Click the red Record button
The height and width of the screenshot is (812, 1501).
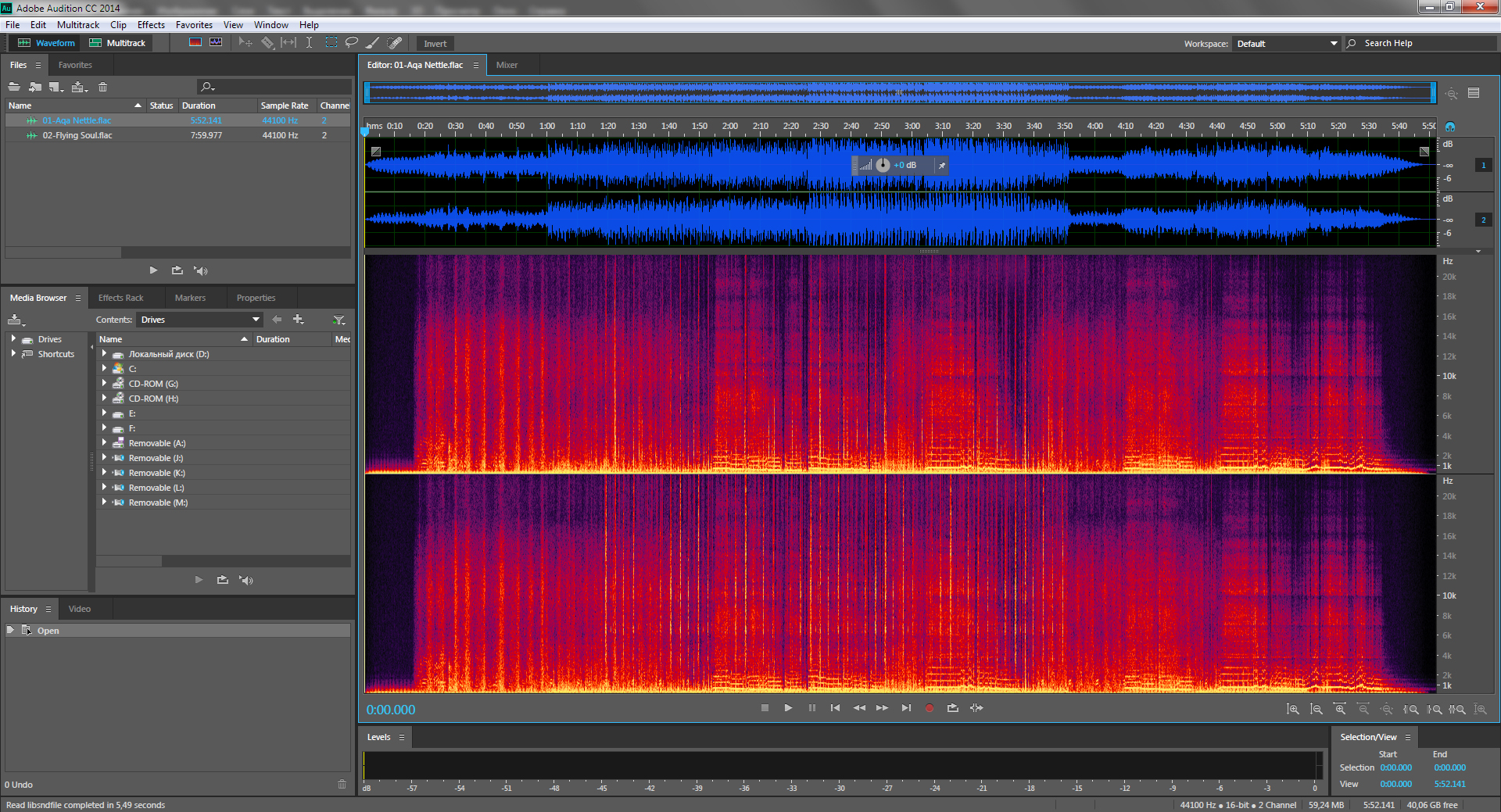929,708
